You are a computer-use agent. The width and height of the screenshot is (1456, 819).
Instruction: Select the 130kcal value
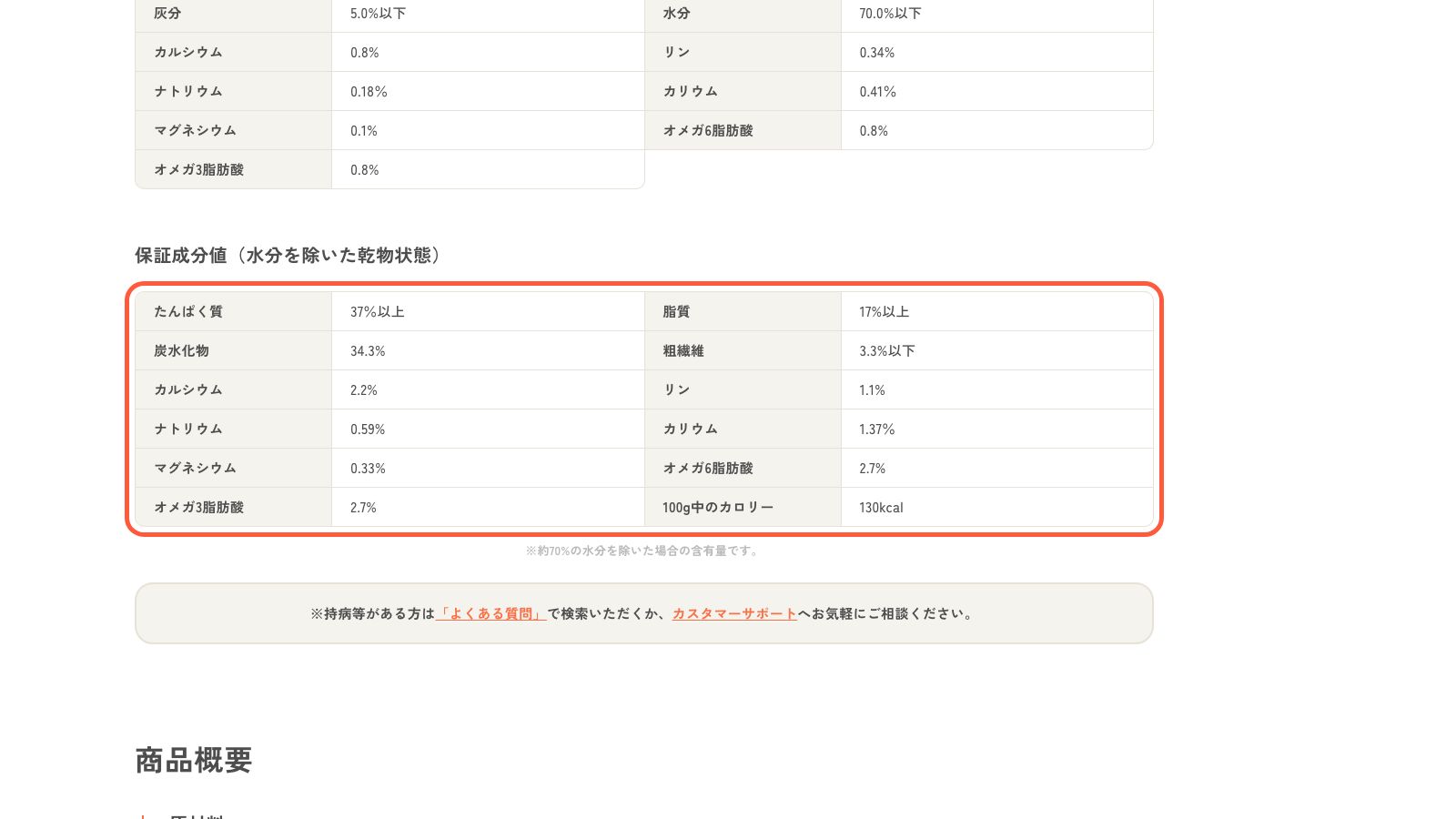pos(881,508)
